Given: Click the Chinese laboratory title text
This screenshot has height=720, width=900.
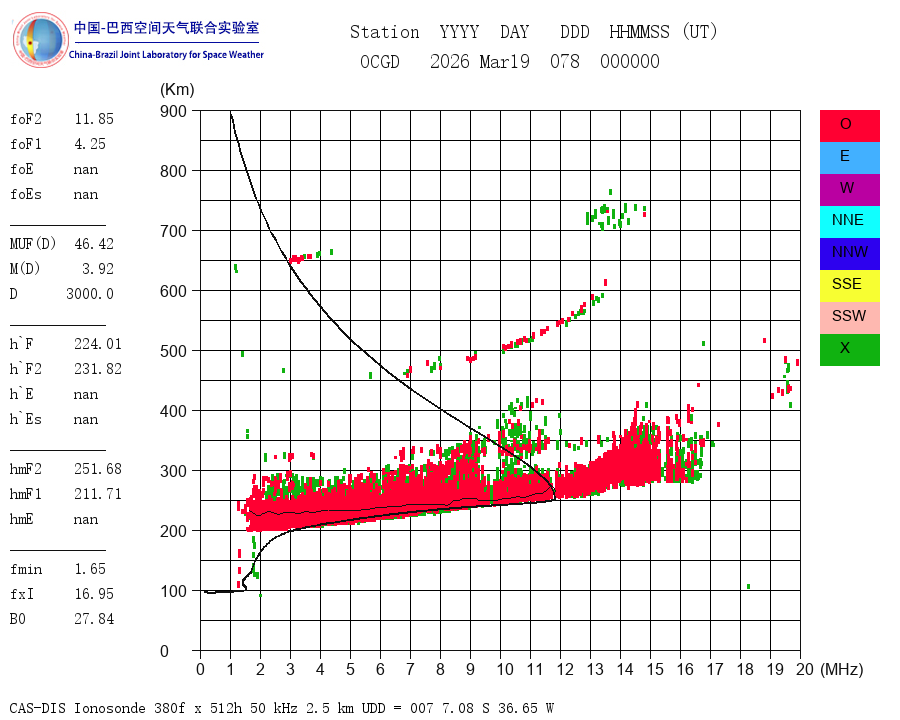Looking at the screenshot, I should pyautogui.click(x=166, y=28).
